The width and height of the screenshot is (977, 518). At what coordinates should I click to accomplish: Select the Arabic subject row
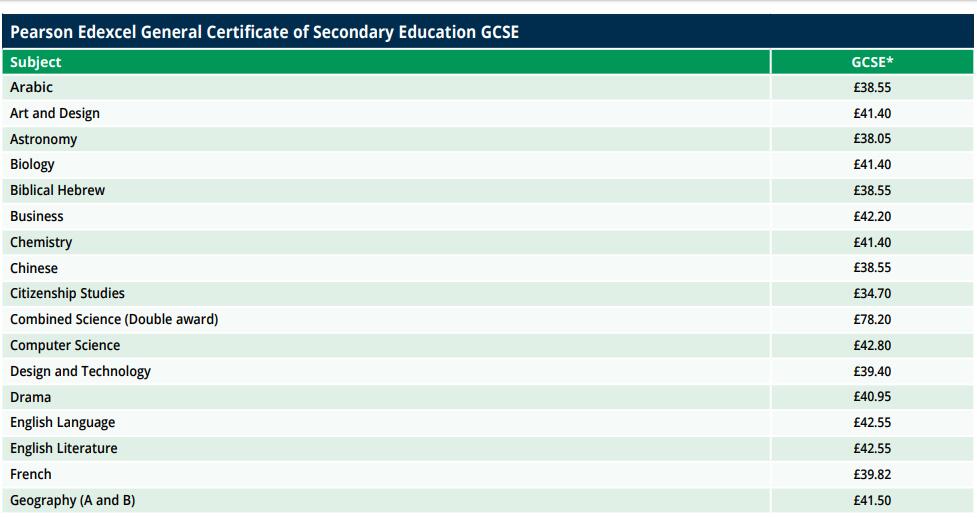[x=488, y=87]
